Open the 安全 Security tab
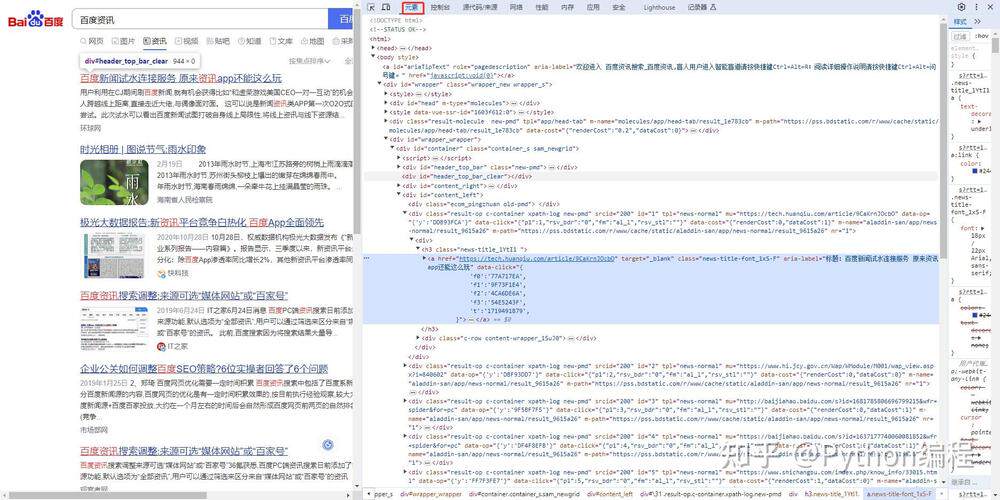Screen dimensions: 1000x500 click(x=619, y=8)
